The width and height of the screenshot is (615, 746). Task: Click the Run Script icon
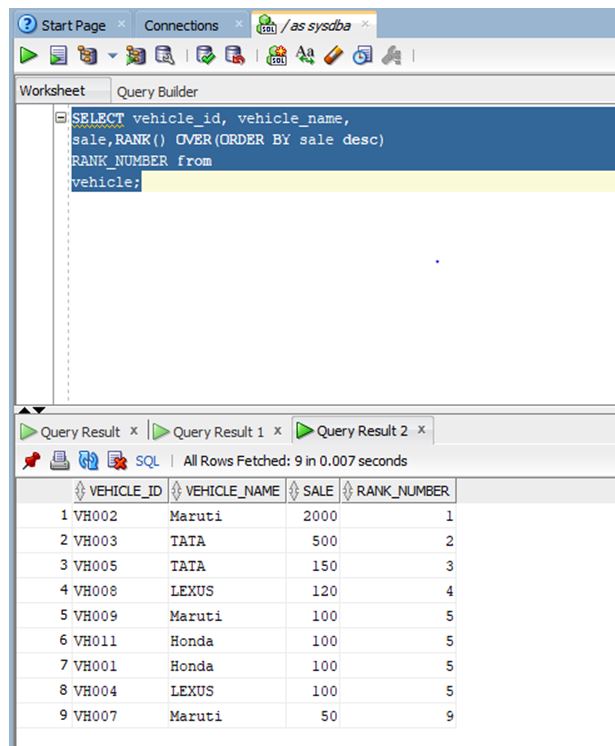click(x=59, y=56)
